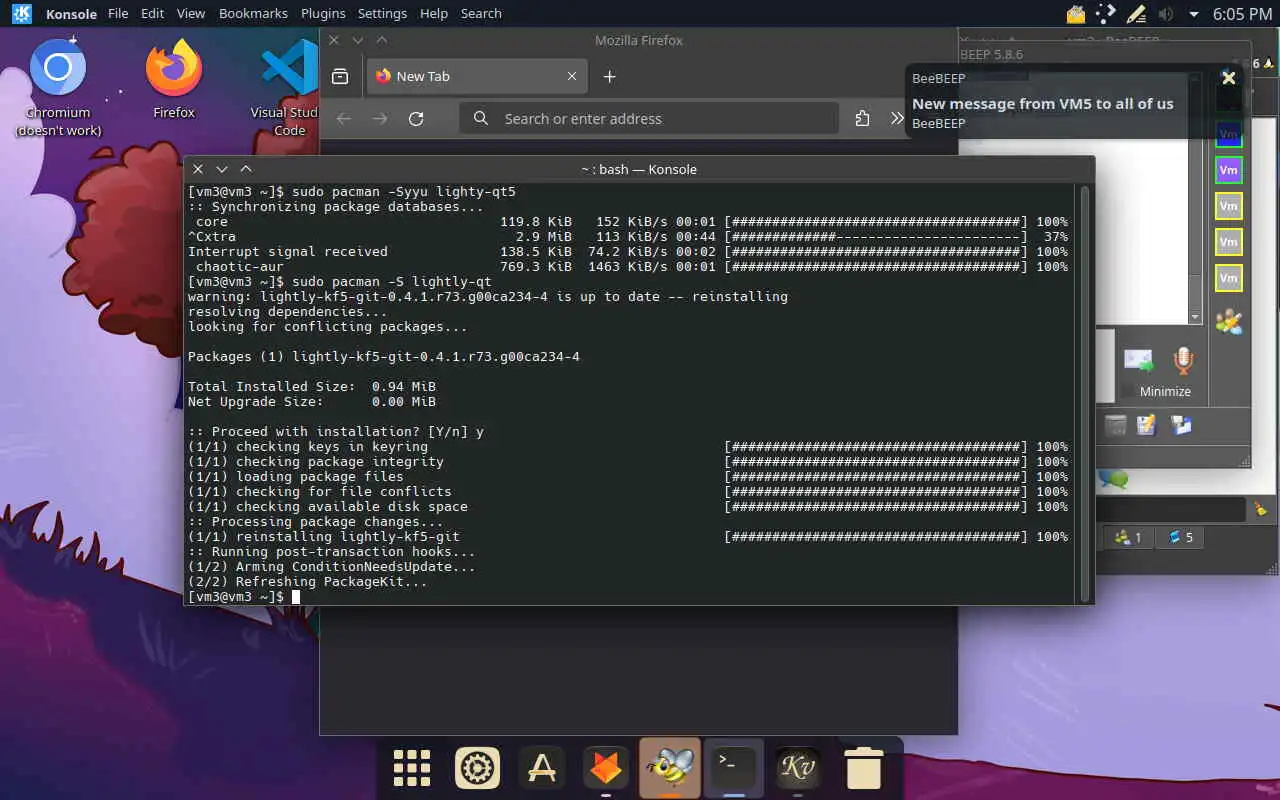Click the Firefox address bar

pos(649,118)
